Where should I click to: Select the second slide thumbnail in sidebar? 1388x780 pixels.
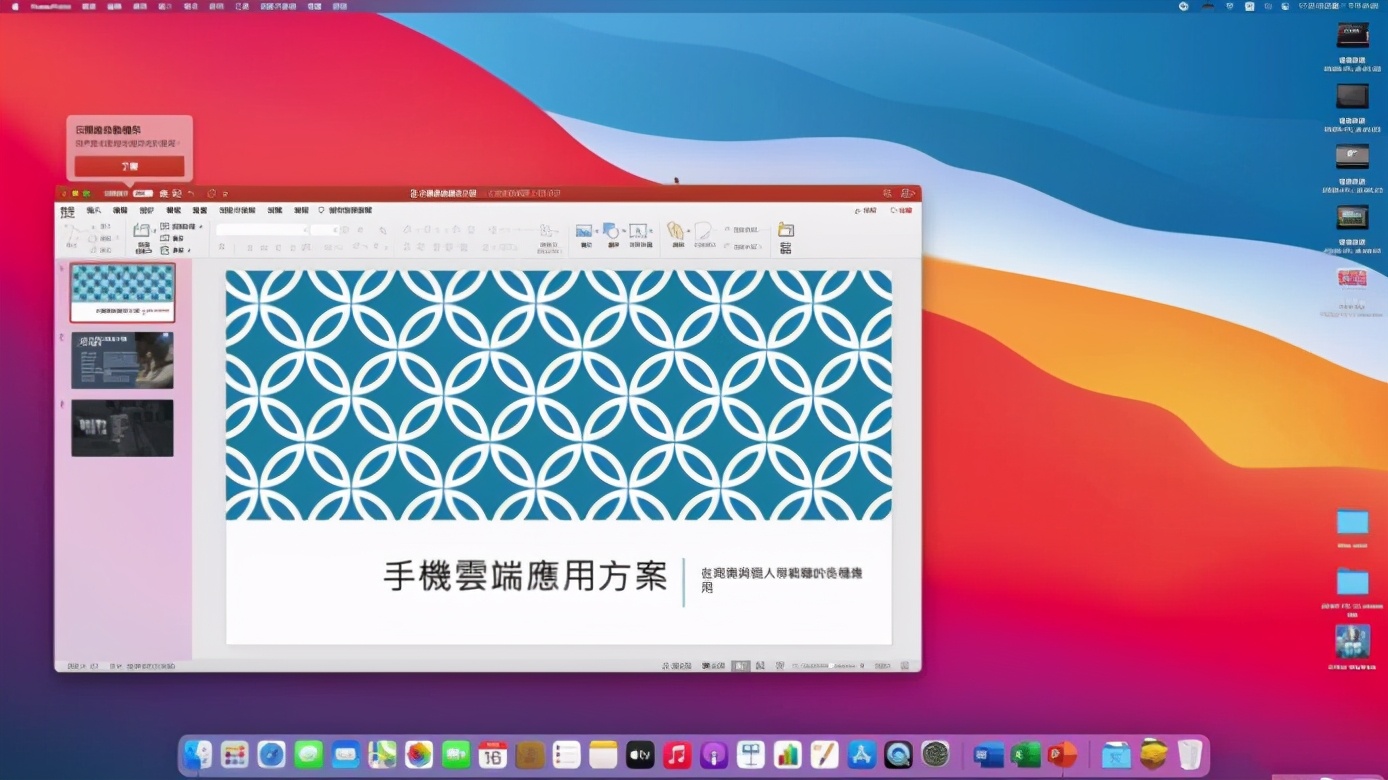(x=122, y=360)
